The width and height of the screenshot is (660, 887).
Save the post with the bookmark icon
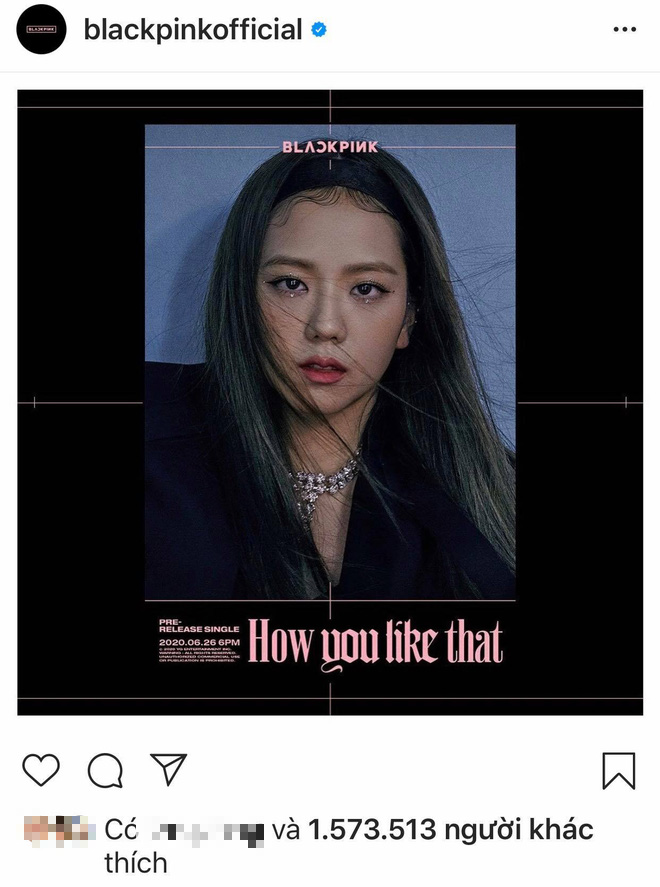(x=619, y=770)
